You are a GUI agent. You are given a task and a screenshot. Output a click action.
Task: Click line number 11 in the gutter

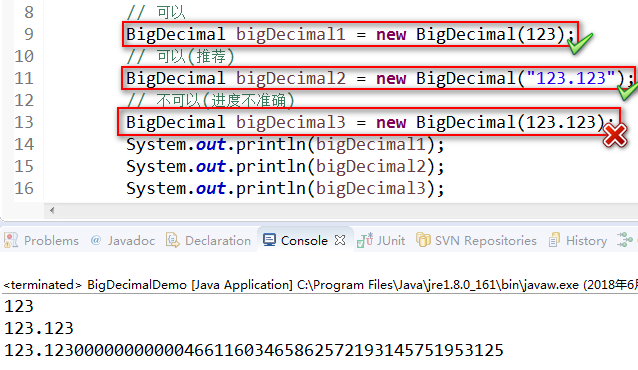tap(24, 78)
